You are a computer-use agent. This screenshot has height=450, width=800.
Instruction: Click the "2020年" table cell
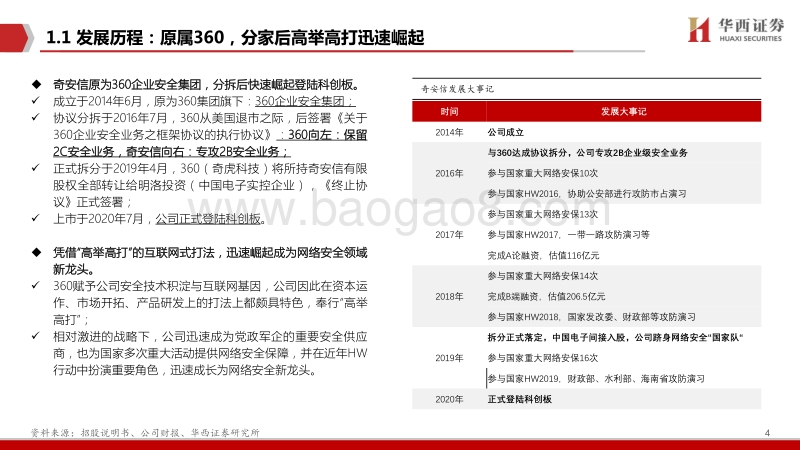click(449, 399)
